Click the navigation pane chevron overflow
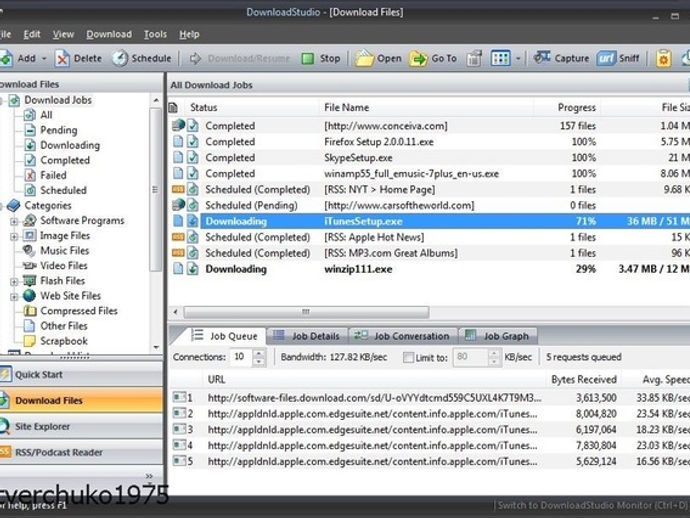 point(149,476)
